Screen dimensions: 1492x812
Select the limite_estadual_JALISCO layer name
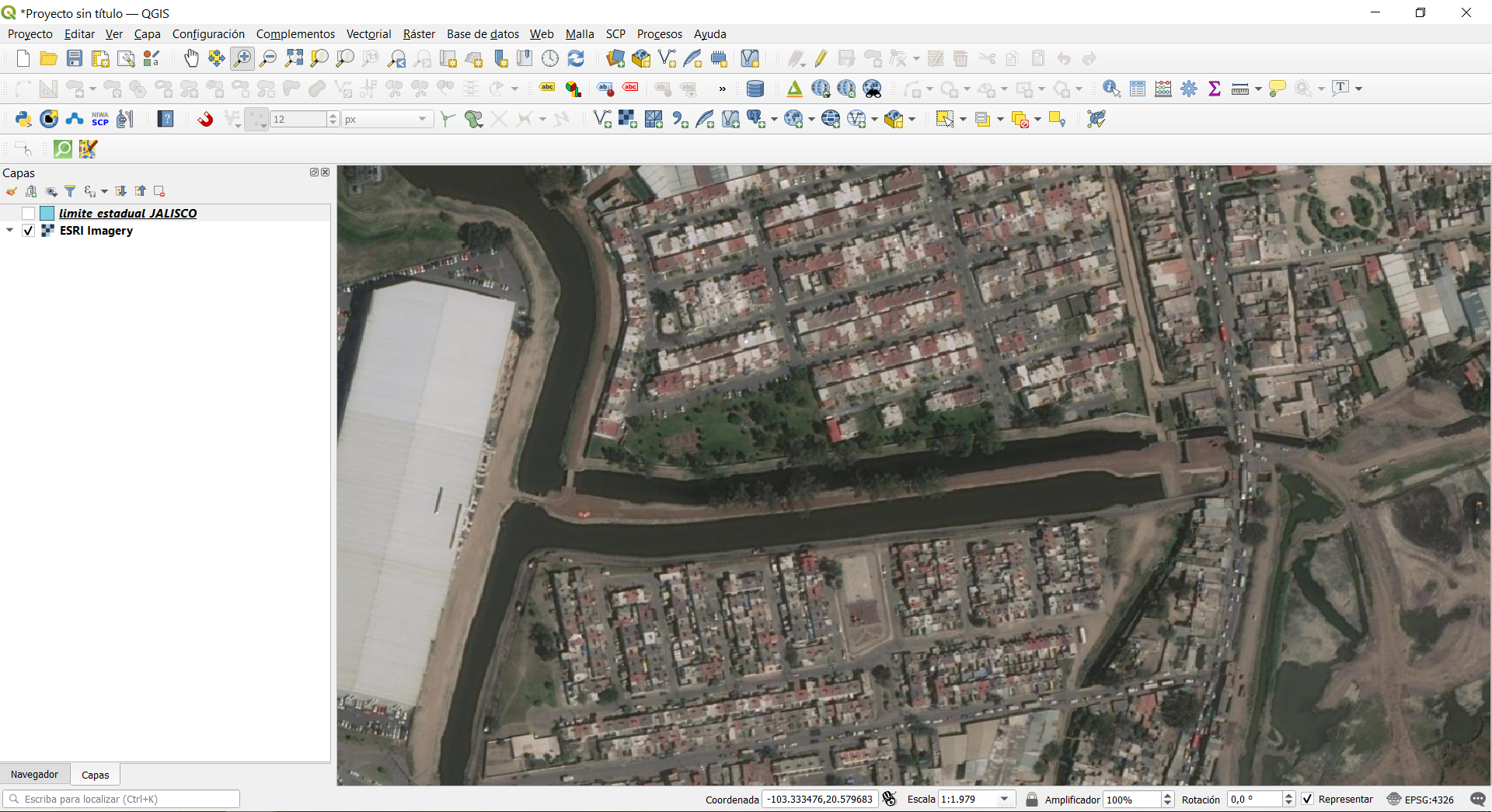coord(128,214)
